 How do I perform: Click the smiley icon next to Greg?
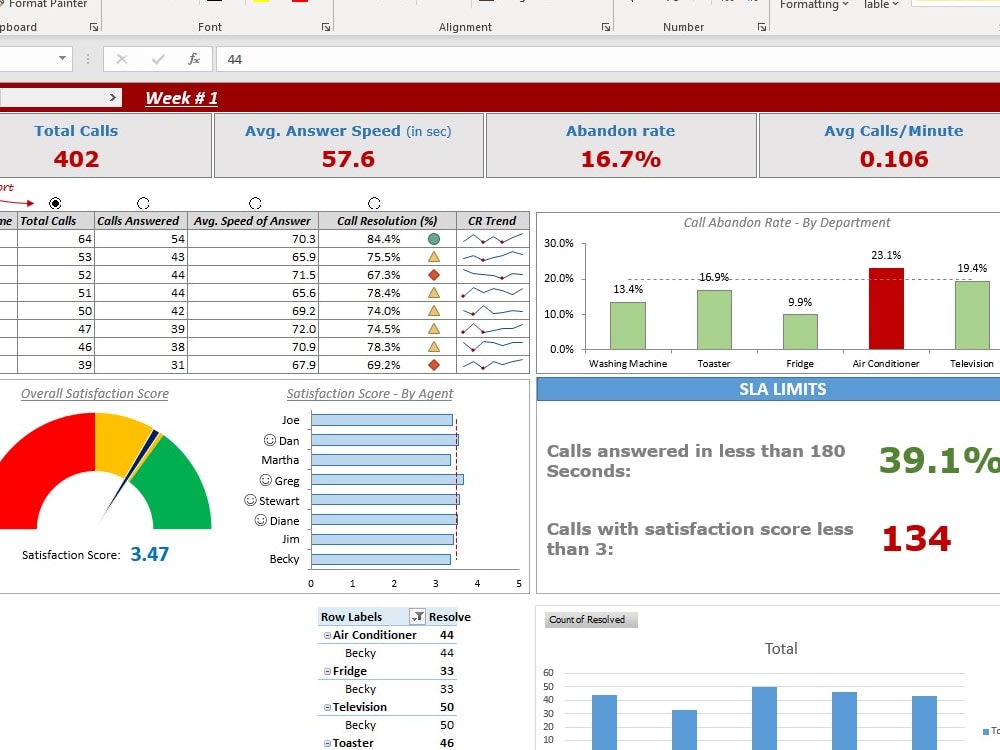tap(265, 480)
